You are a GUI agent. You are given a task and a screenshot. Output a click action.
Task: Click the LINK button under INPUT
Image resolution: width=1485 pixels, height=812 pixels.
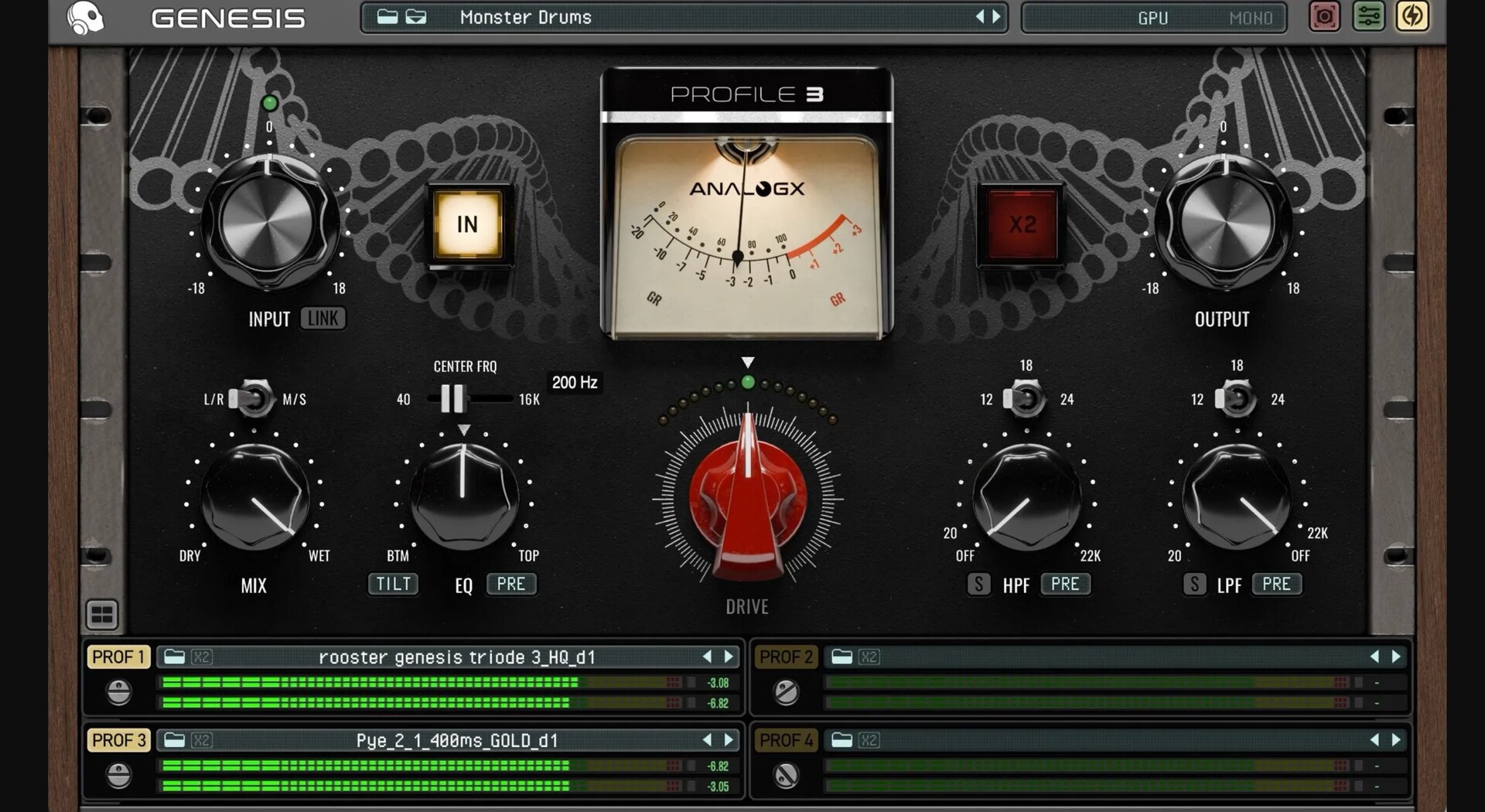pos(323,318)
